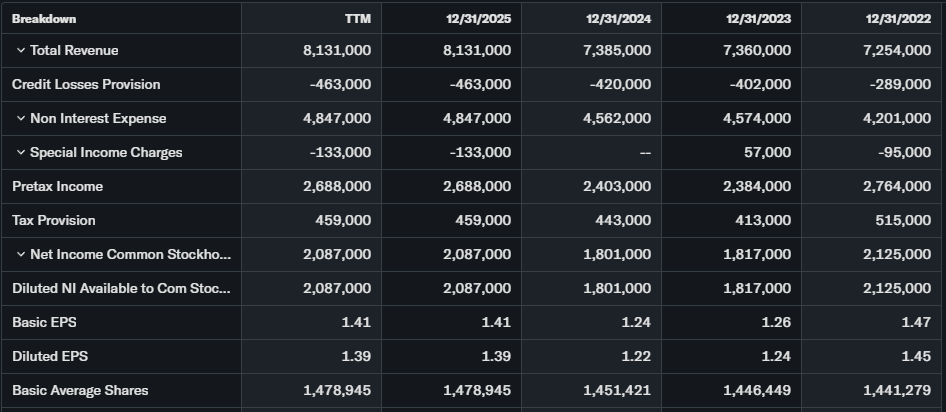Select the Tax Provision row label
Image resolution: width=946 pixels, height=412 pixels.
[x=54, y=221]
